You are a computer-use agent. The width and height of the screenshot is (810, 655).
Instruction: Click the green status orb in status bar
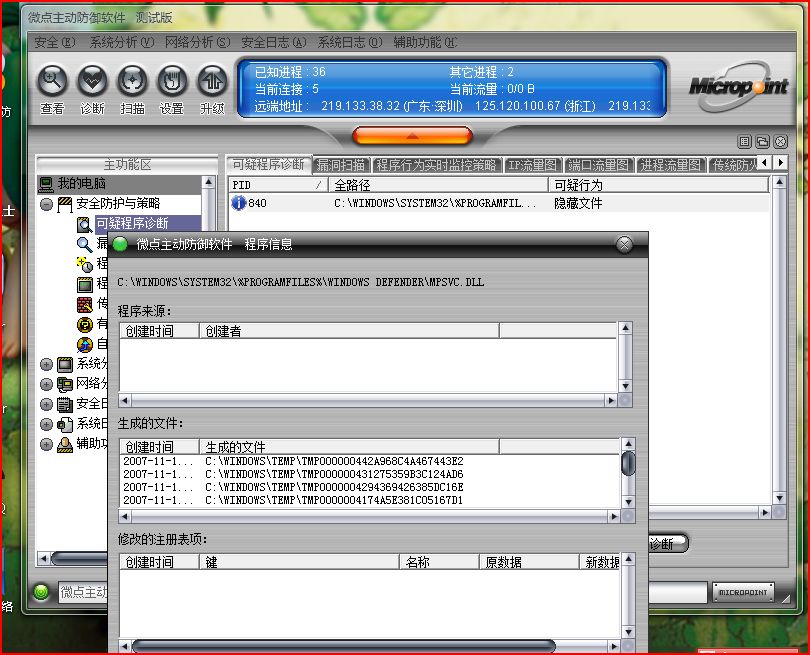tap(41, 591)
